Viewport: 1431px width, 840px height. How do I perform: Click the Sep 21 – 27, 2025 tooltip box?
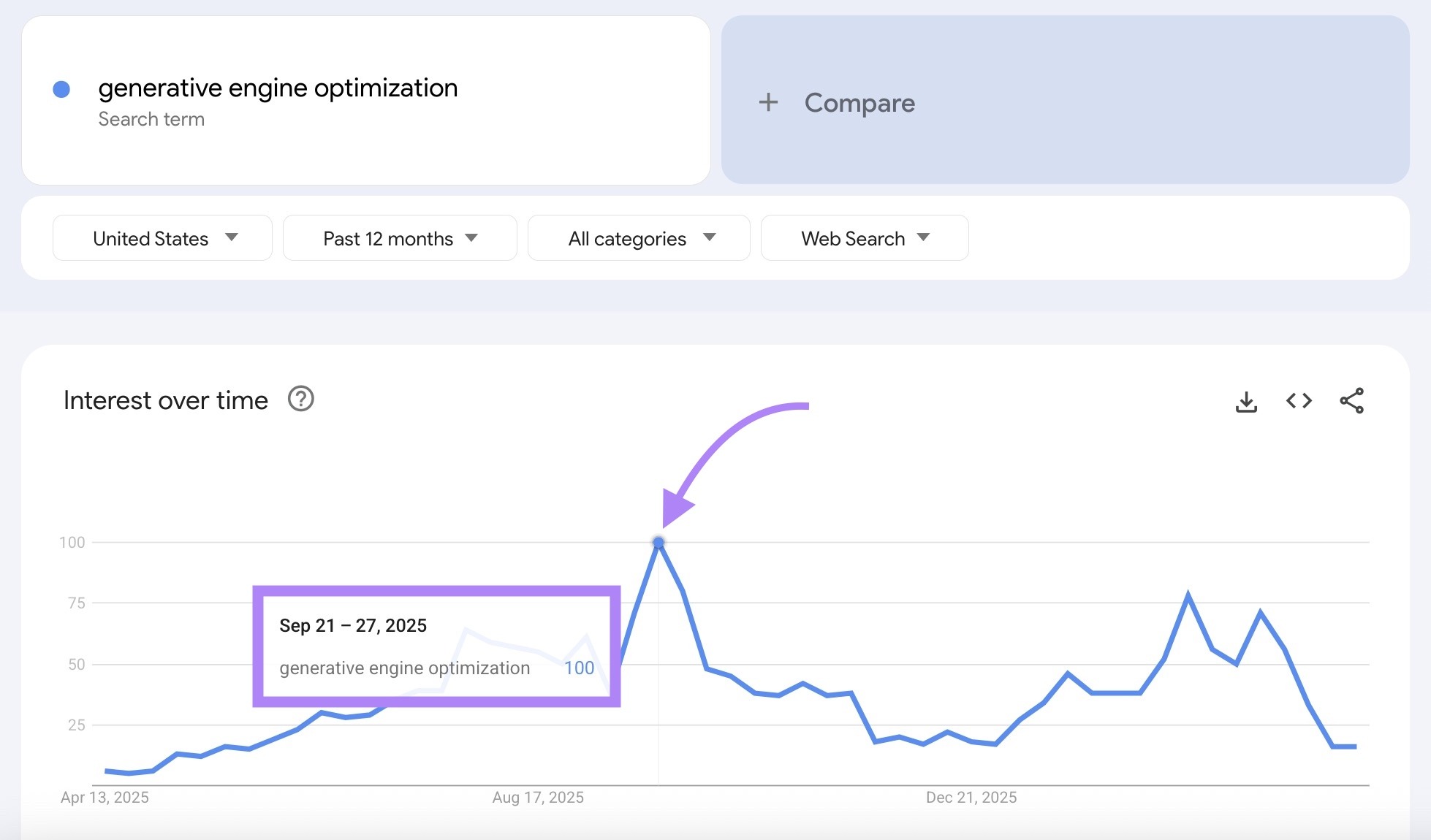(436, 646)
